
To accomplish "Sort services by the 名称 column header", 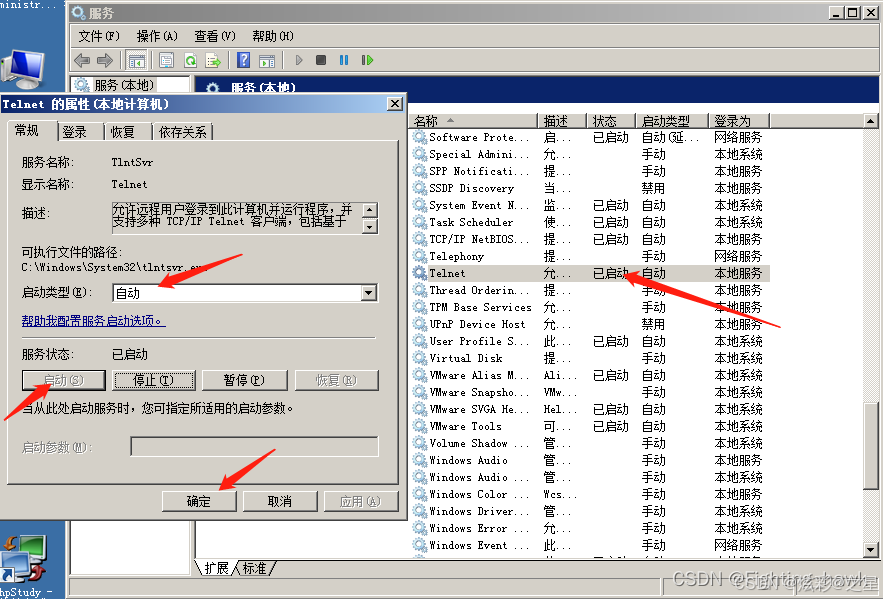I will [x=474, y=121].
